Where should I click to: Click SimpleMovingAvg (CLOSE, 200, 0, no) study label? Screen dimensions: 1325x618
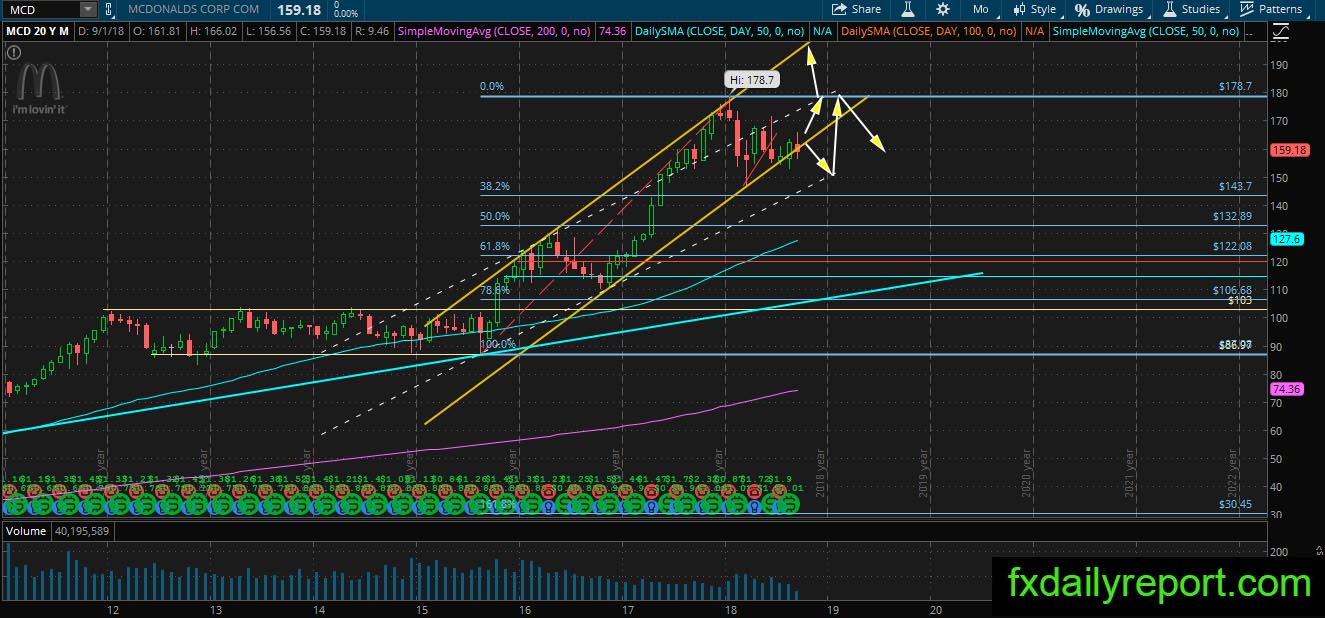click(494, 32)
